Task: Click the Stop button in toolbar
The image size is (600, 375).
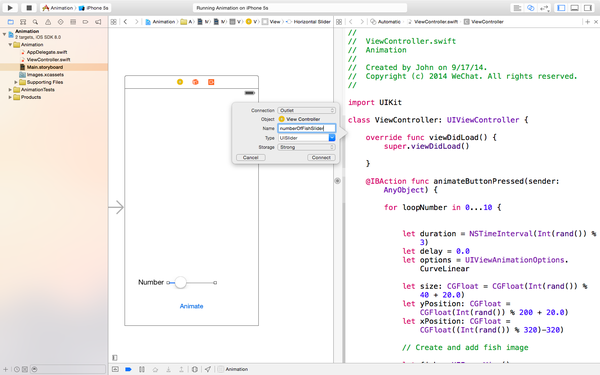Action: [x=29, y=8]
